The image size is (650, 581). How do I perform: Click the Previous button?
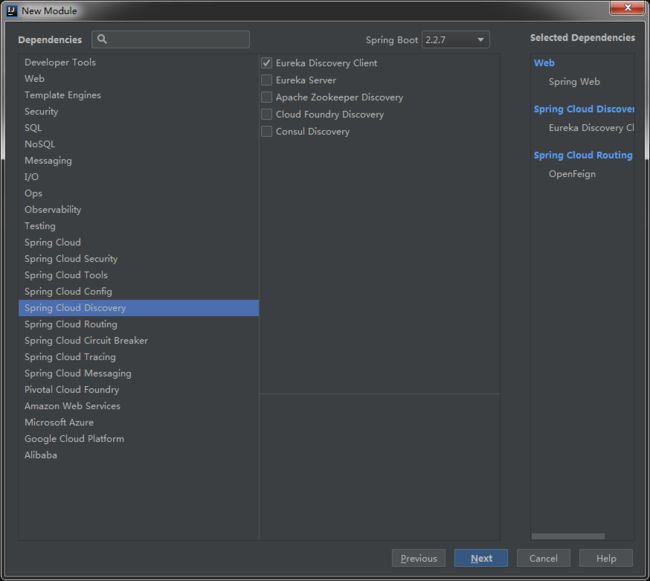point(419,558)
